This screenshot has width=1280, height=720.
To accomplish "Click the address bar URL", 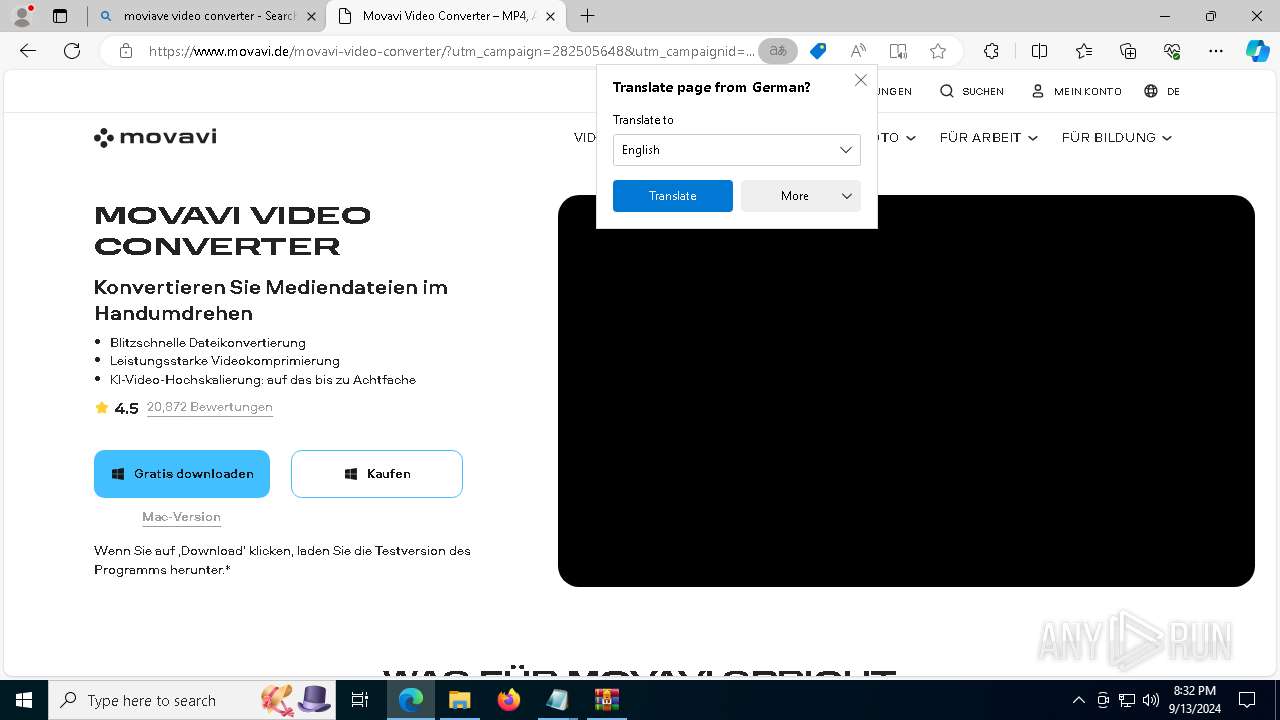I will (x=450, y=51).
